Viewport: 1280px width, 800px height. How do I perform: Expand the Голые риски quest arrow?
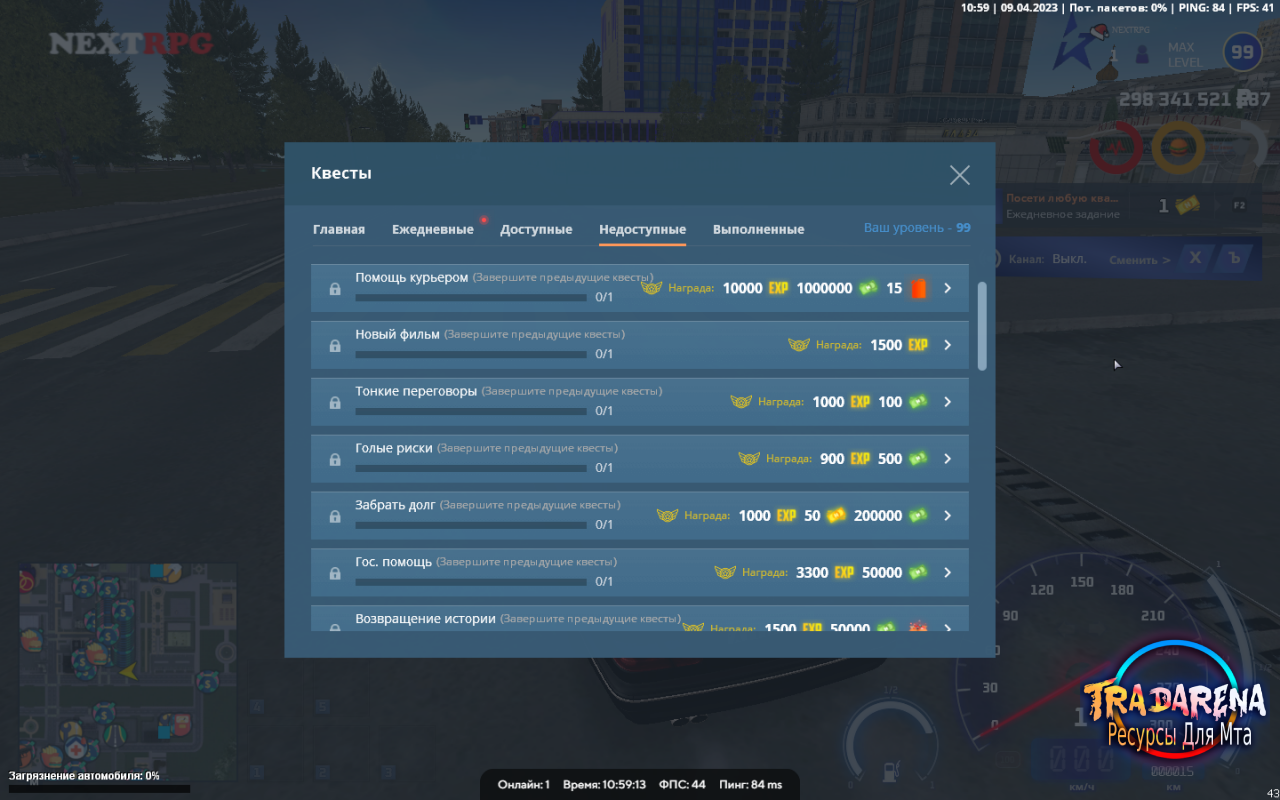pyautogui.click(x=947, y=459)
